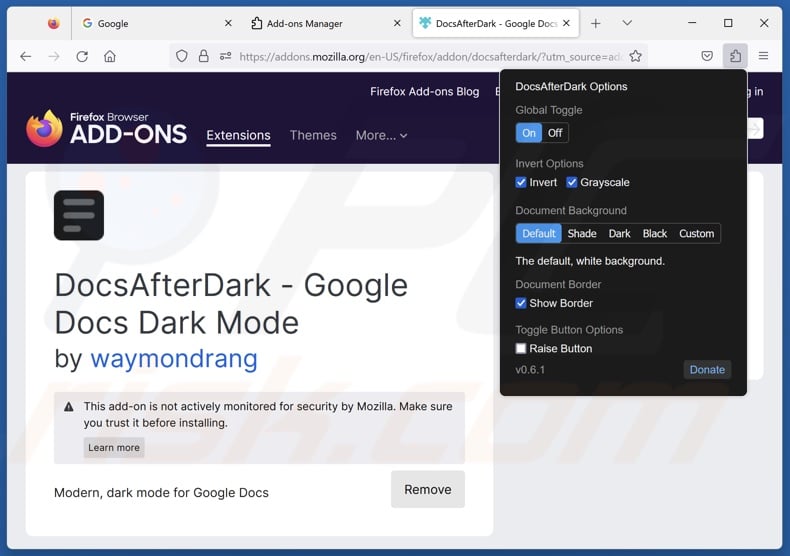Open the Extensions section

click(238, 135)
